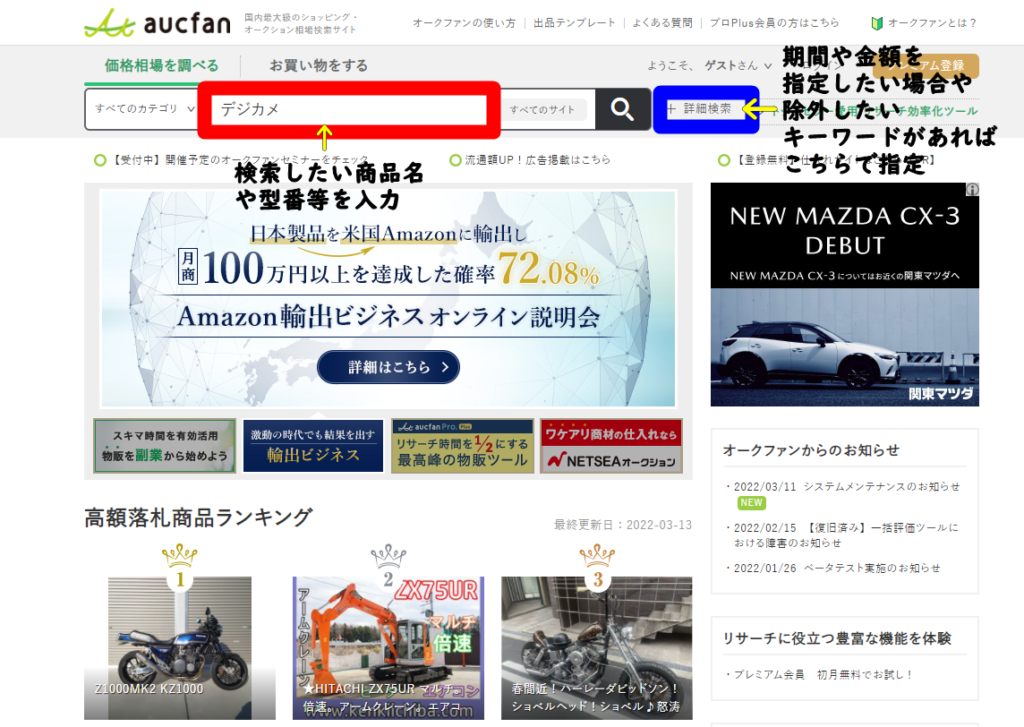Click the リサーチに役立つ豊富な機能を体験 heading

point(837,638)
